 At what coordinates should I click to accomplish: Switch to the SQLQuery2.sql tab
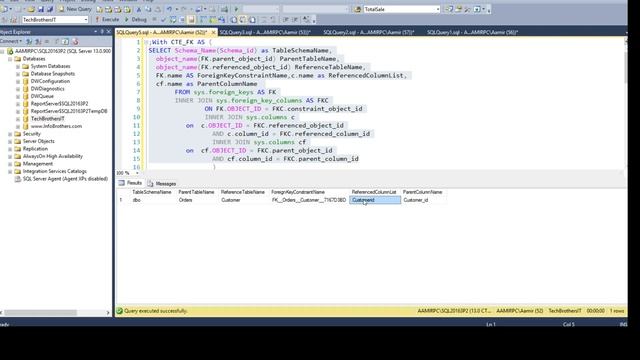(369, 32)
